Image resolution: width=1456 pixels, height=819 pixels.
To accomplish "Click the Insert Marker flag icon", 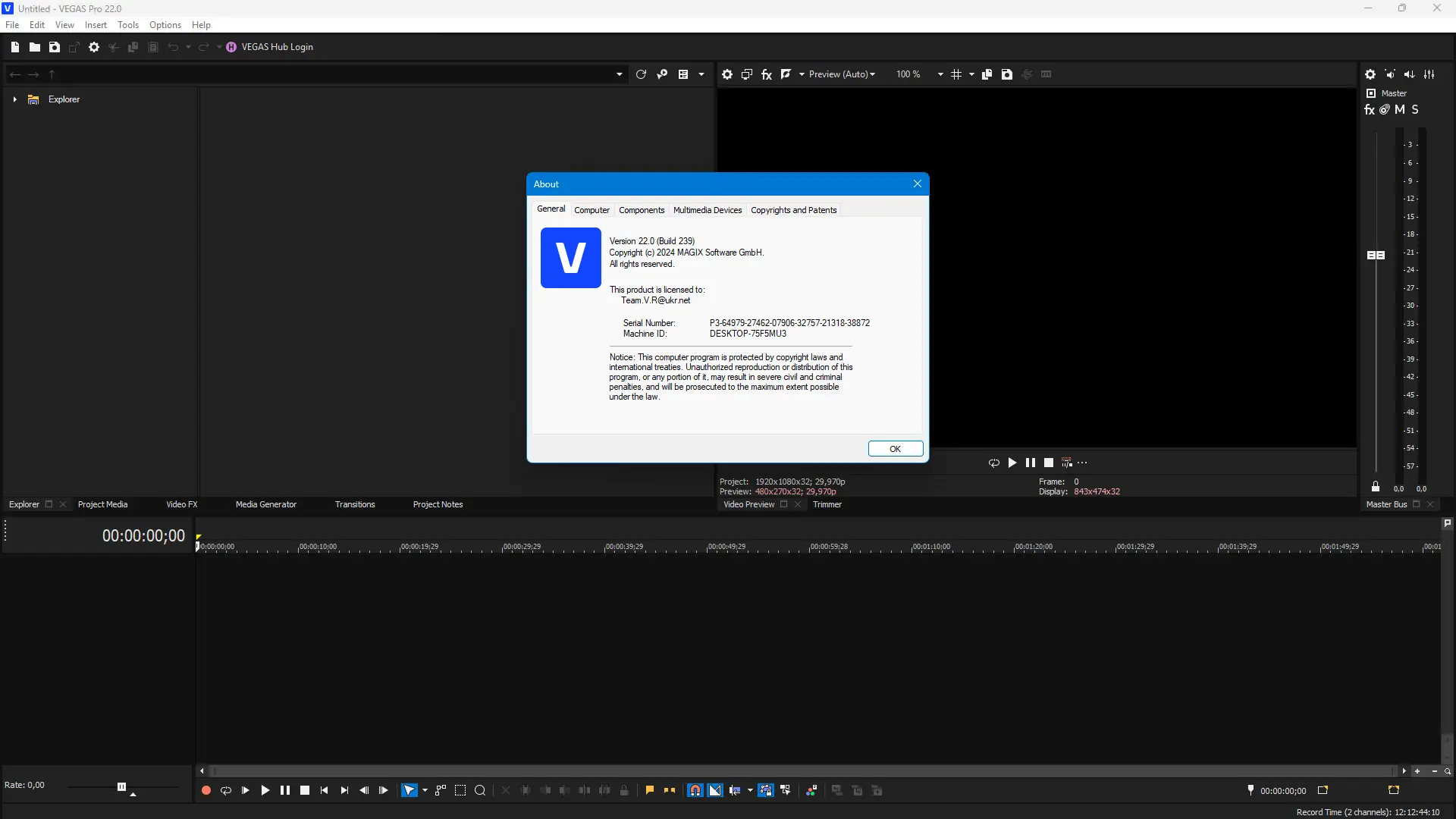I will [650, 790].
